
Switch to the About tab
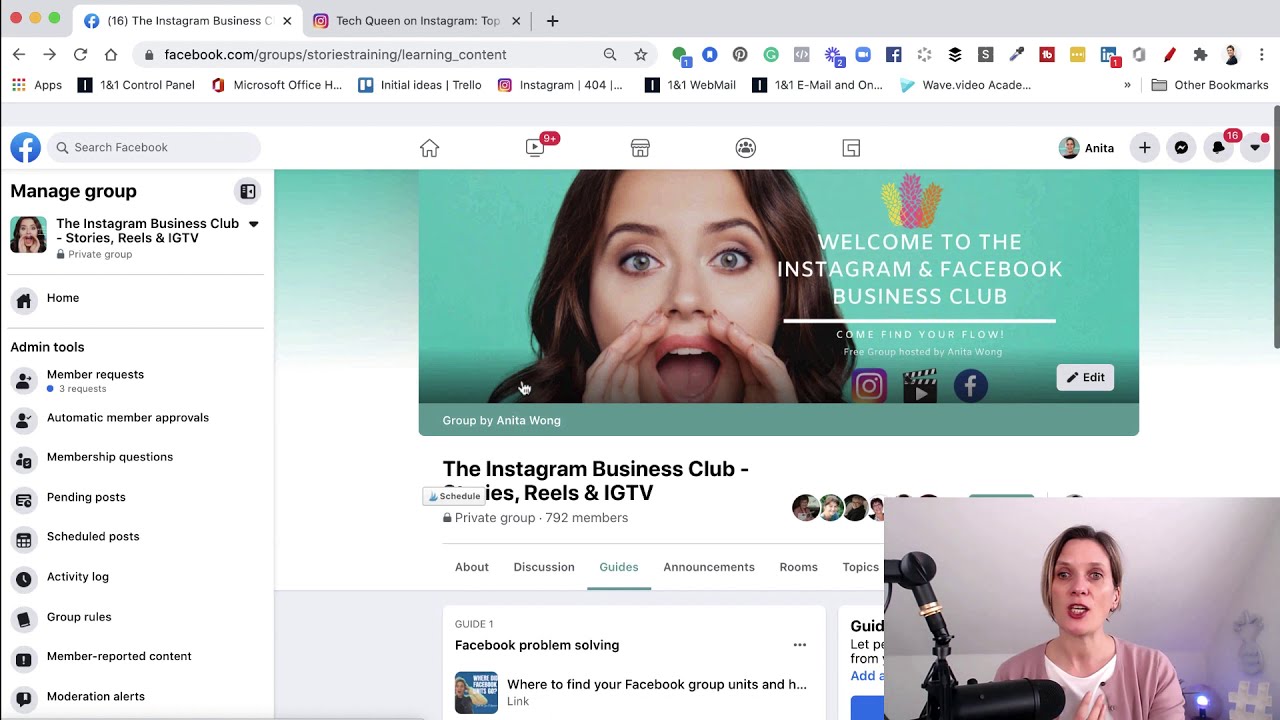(x=472, y=567)
